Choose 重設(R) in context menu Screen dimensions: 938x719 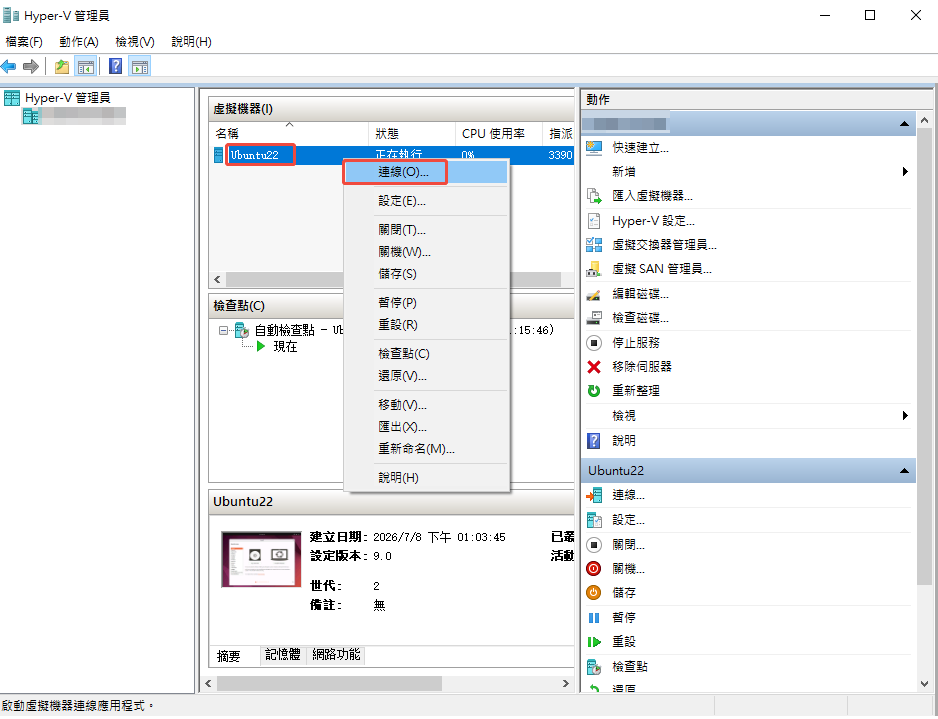pos(426,325)
